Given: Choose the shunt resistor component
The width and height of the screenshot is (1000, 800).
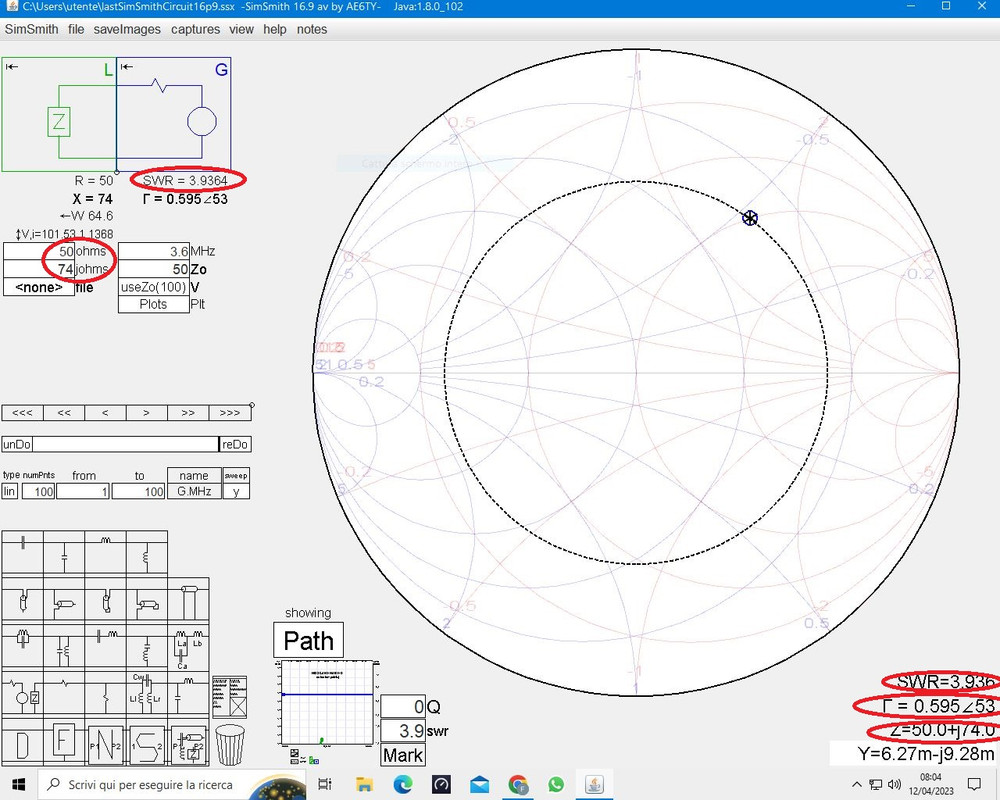Looking at the screenshot, I should click(105, 693).
